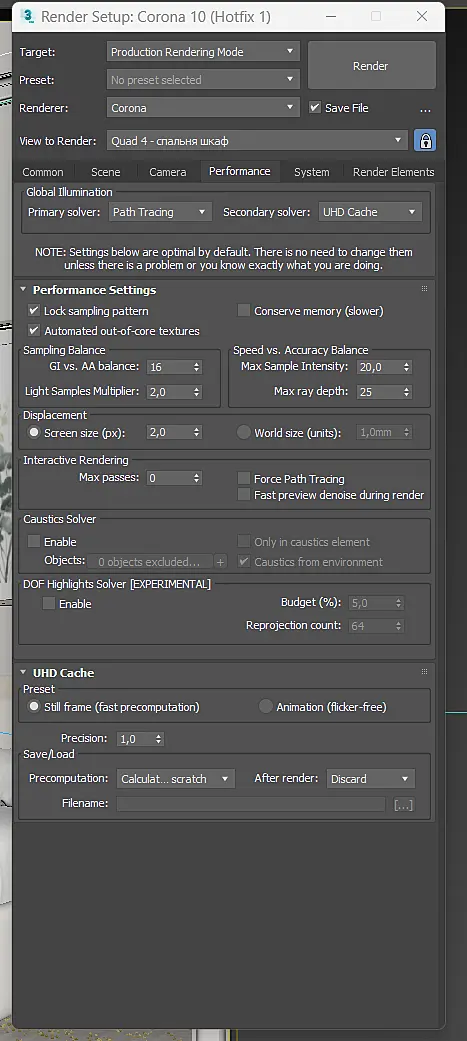Click the UHD Cache rollout grip icon
The width and height of the screenshot is (467, 1041).
[424, 672]
